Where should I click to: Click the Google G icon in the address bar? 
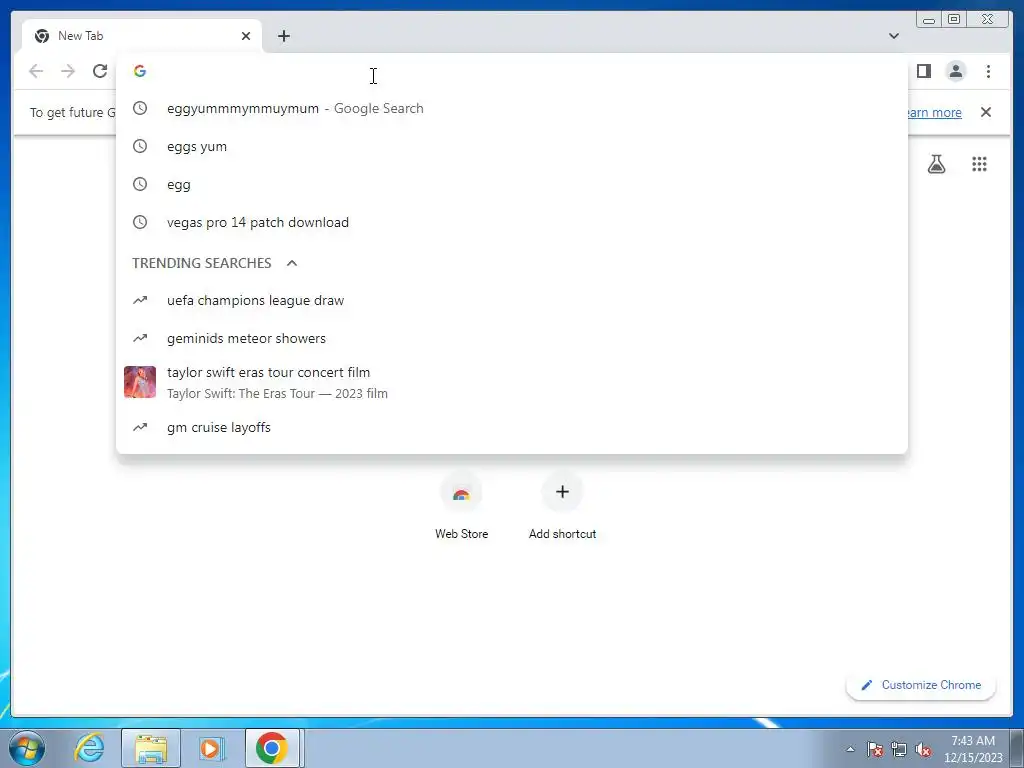[140, 71]
